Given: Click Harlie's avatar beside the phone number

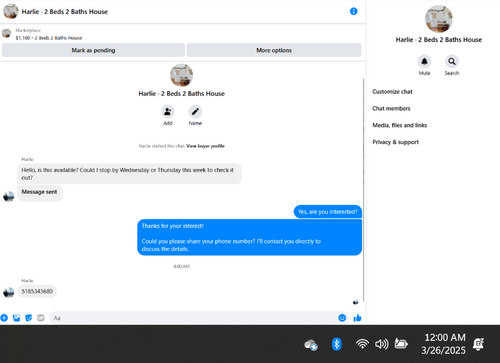Looking at the screenshot, I should click(x=9, y=292).
